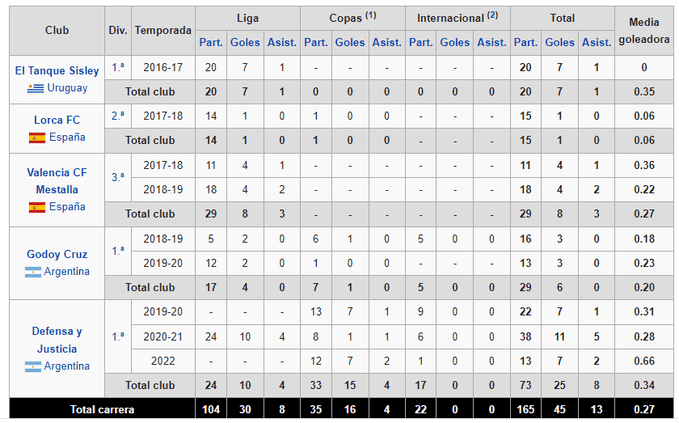This screenshot has height=423, width=679.
Task: Follow the Godoy Cruz club link
Action: coord(57,254)
